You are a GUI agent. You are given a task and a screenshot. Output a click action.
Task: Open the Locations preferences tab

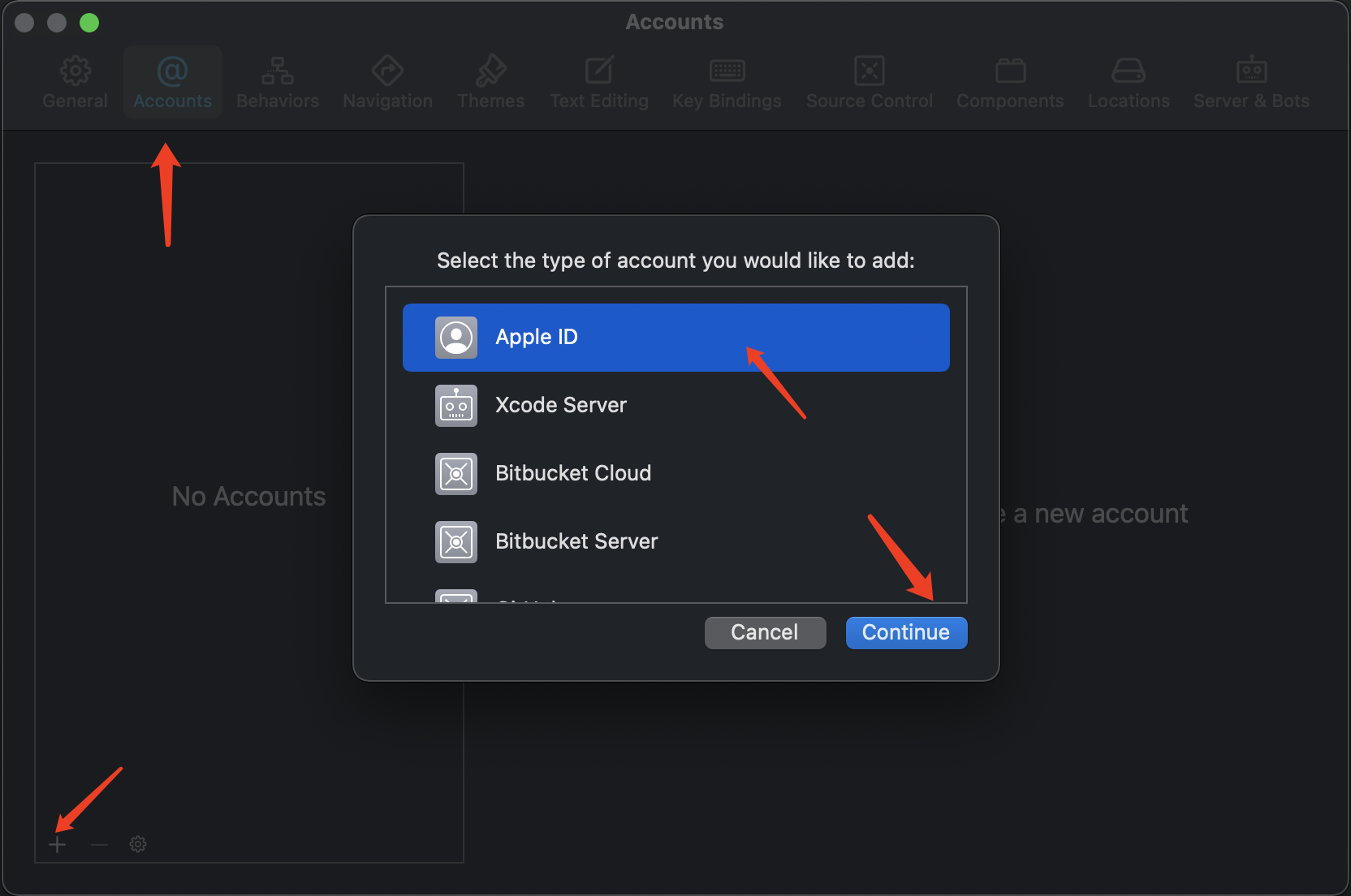[1129, 83]
